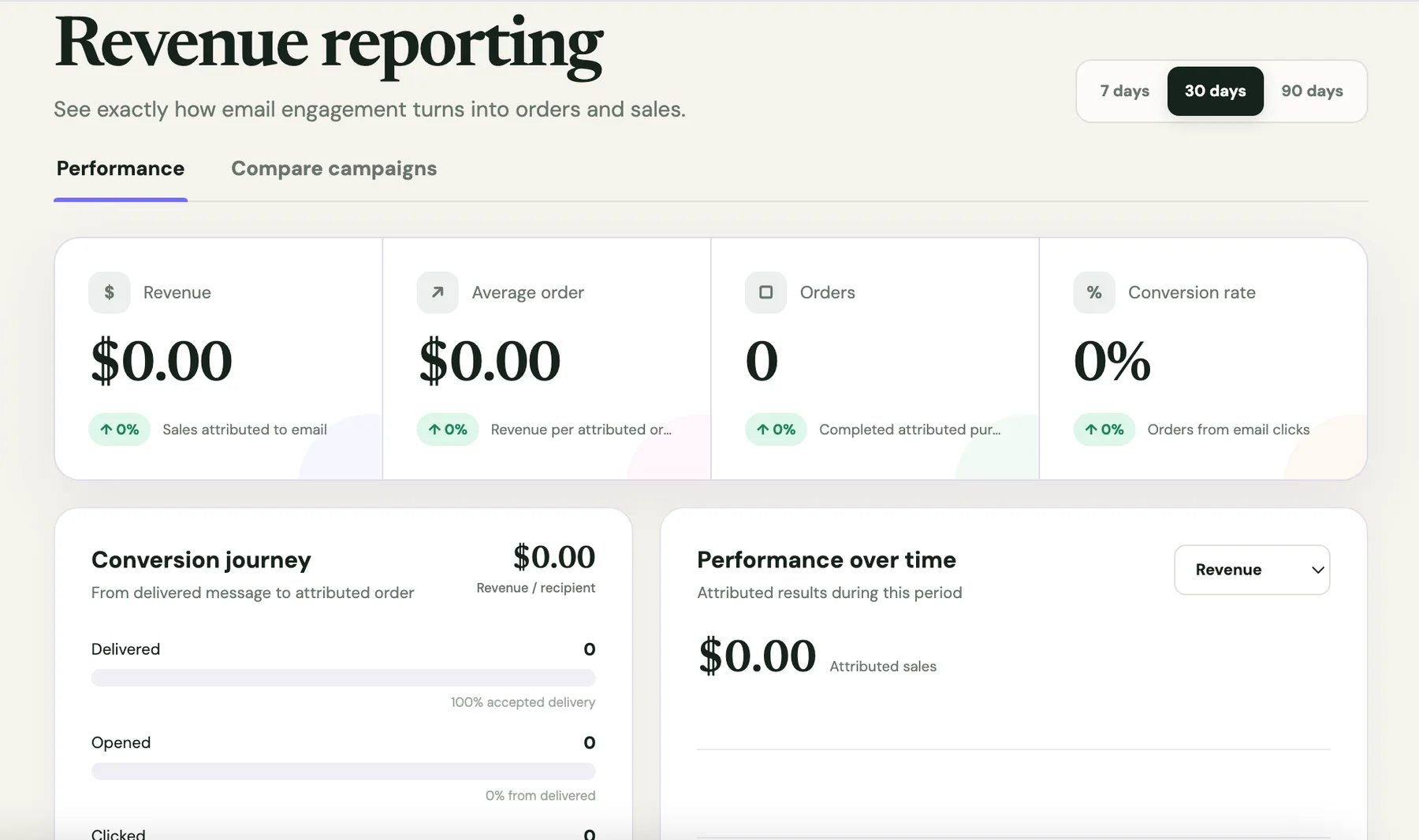The image size is (1419, 840).
Task: Click the 0 value on Orders card
Action: (x=762, y=361)
